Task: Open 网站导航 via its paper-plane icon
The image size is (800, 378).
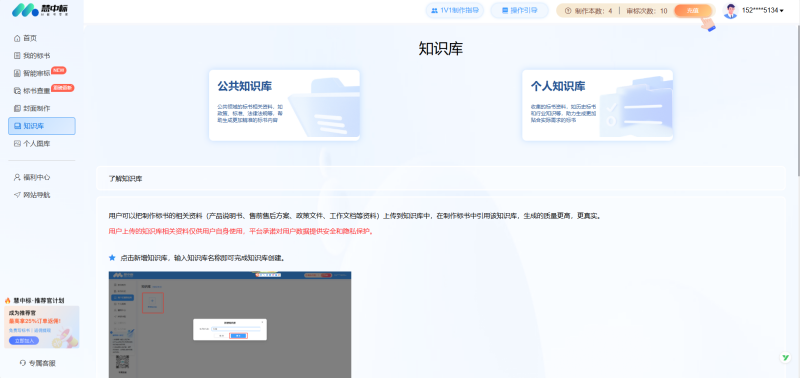Action: [17, 195]
